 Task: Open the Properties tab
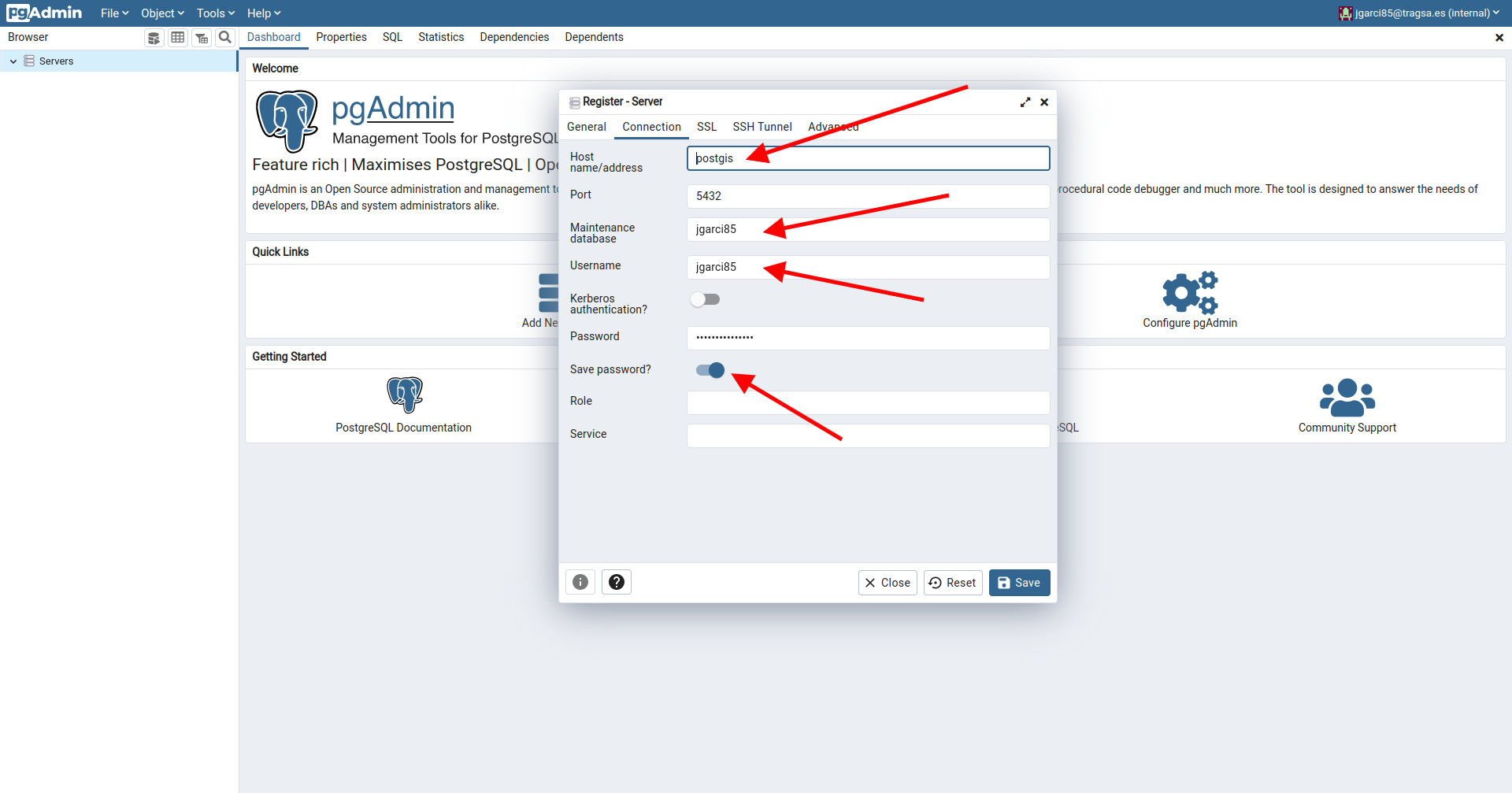coord(341,38)
